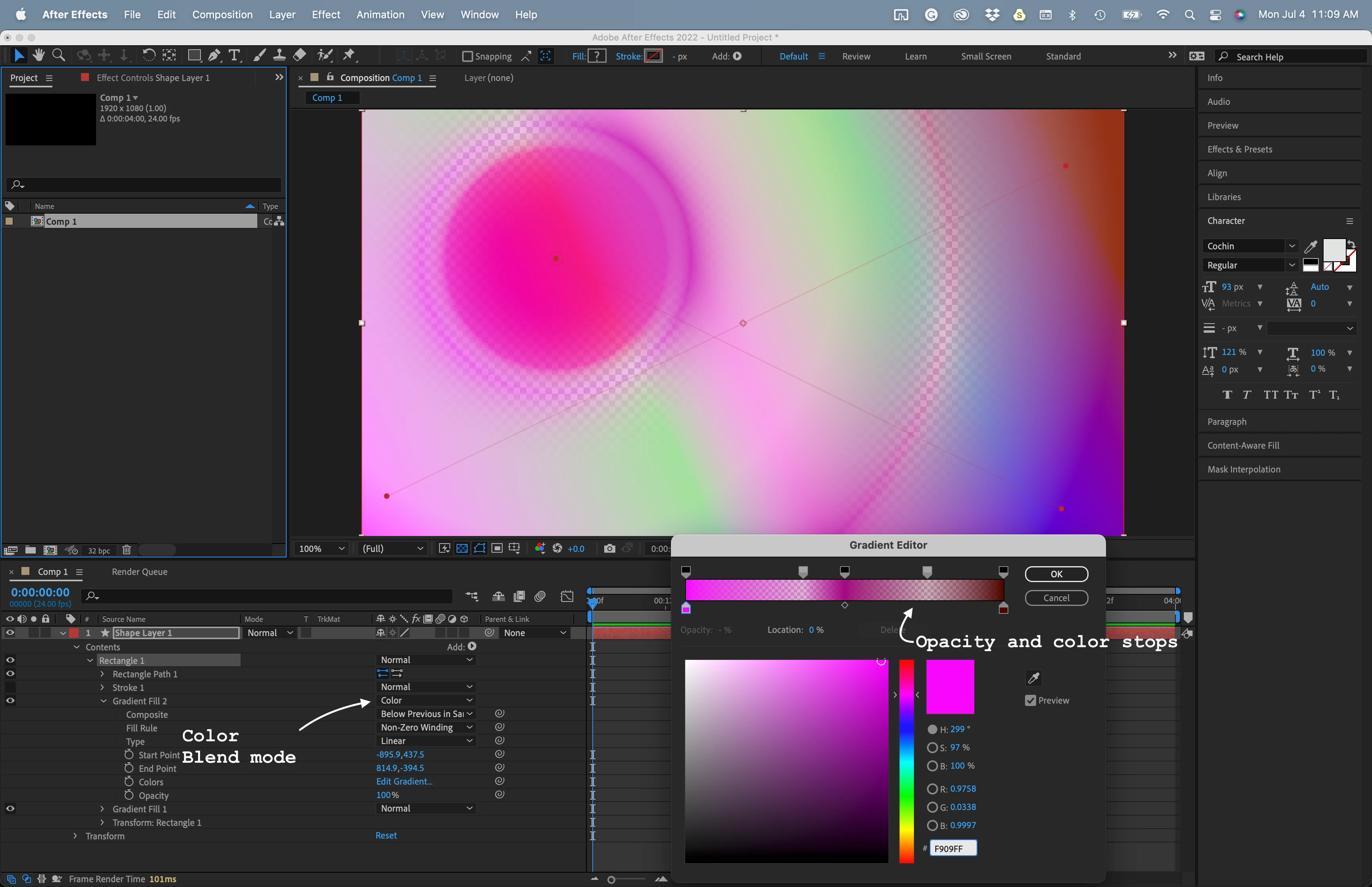Enable the Snapping checkbox

(468, 56)
